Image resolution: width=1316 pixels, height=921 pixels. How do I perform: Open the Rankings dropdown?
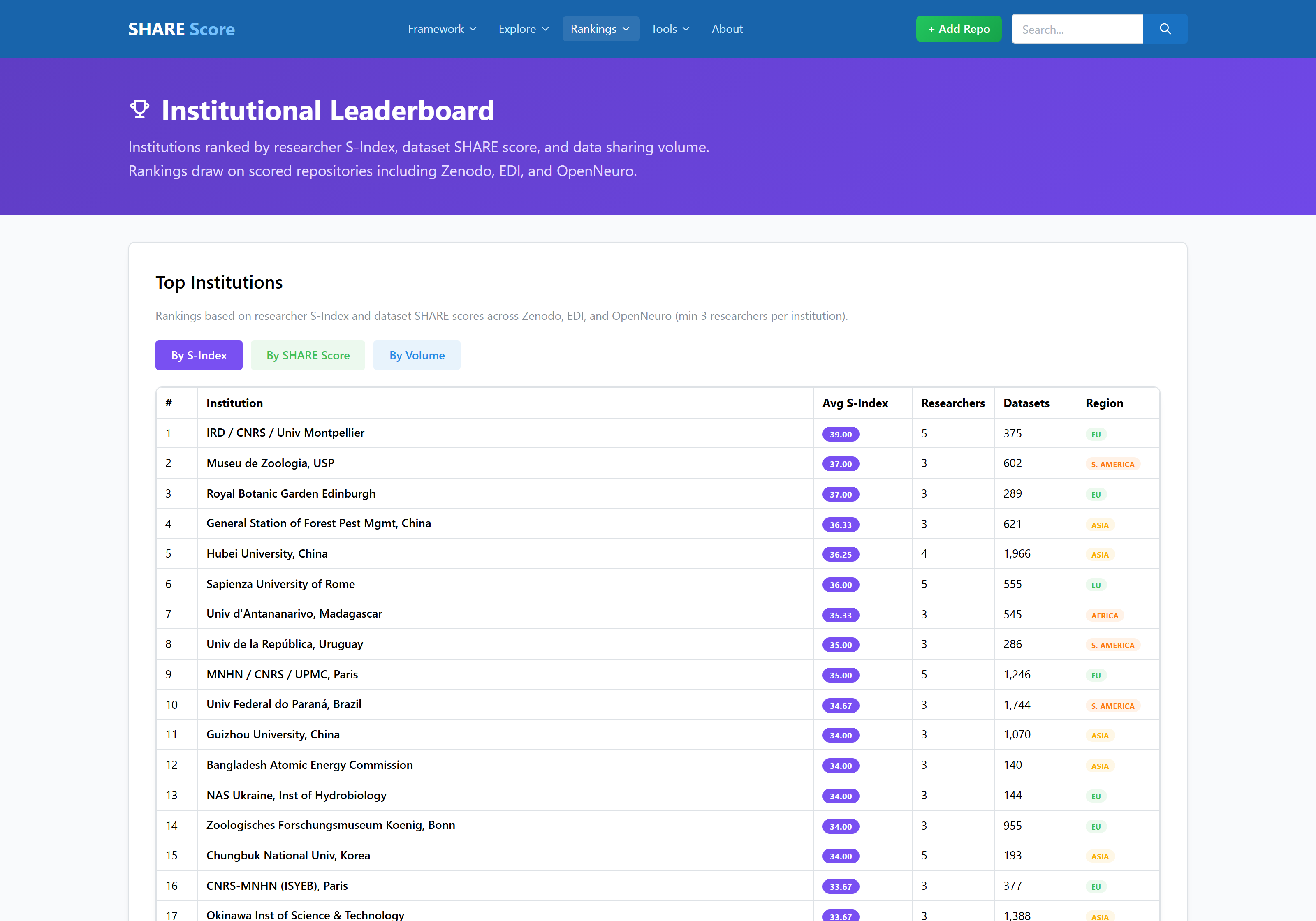(x=600, y=29)
